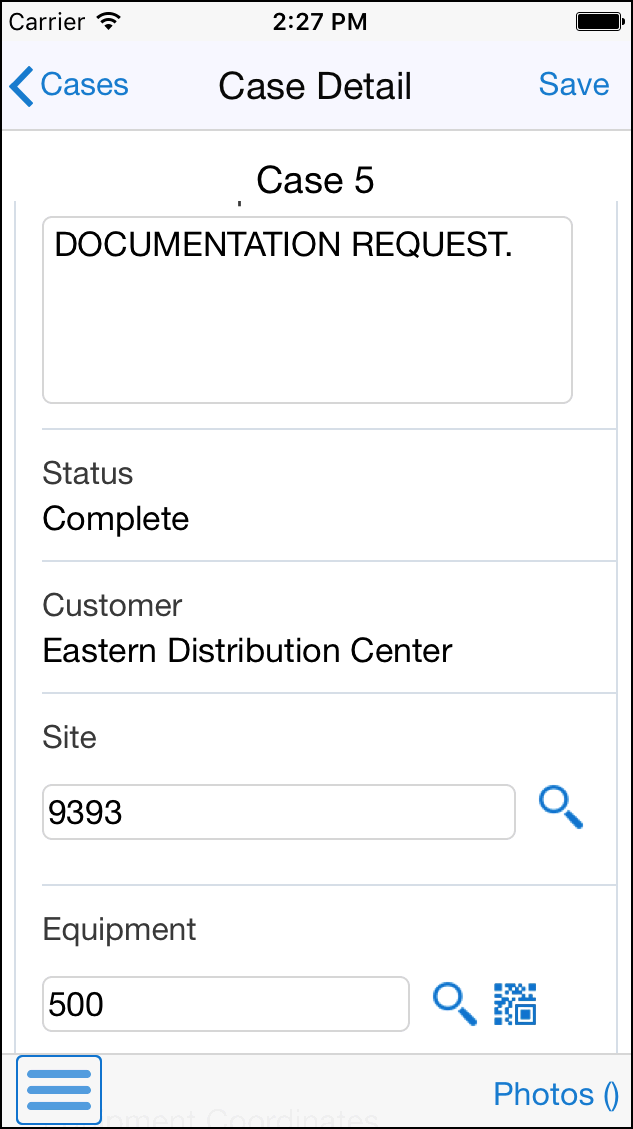This screenshot has width=633, height=1129.
Task: Open the Photos () link
Action: (x=556, y=1094)
